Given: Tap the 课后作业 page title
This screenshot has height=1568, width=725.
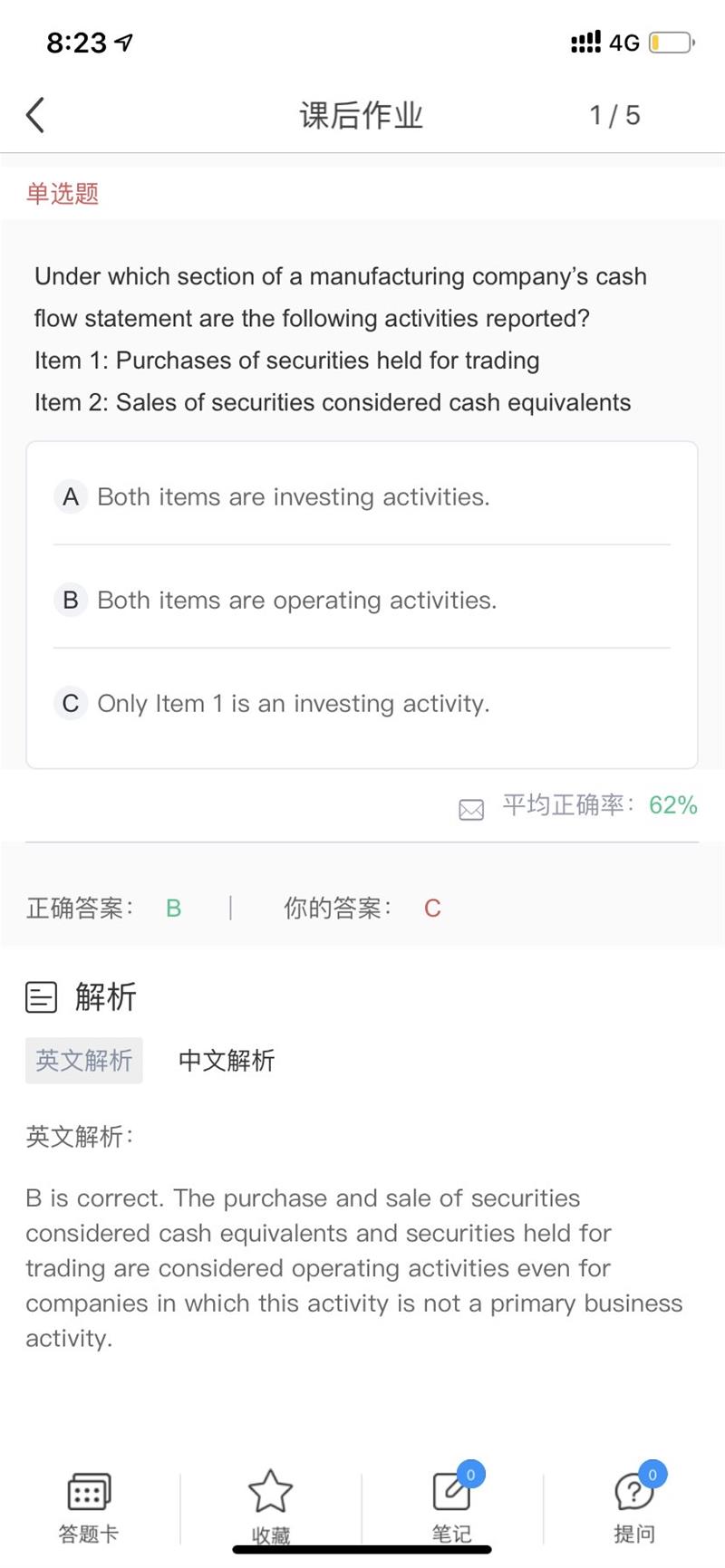Looking at the screenshot, I should point(362,115).
